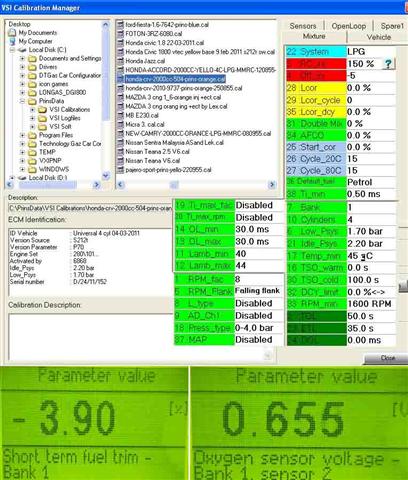Switch to the Sensors tab
The height and width of the screenshot is (480, 408).
(x=303, y=26)
